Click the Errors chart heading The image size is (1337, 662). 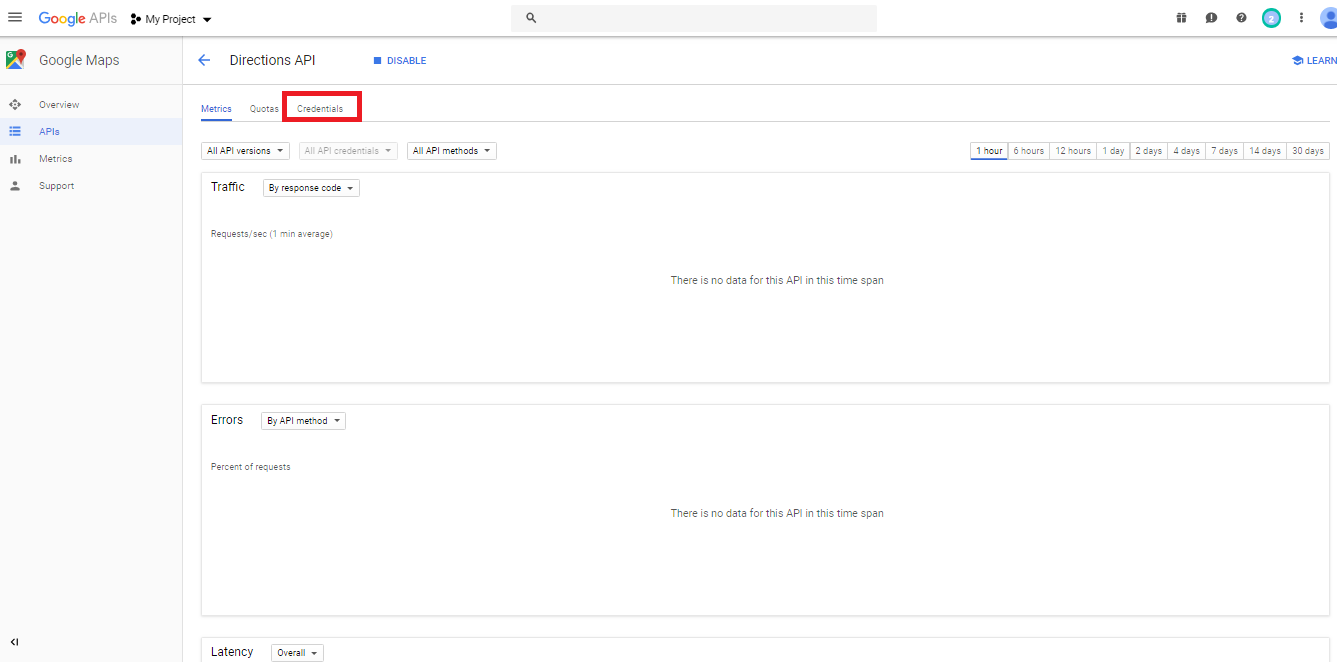[227, 420]
